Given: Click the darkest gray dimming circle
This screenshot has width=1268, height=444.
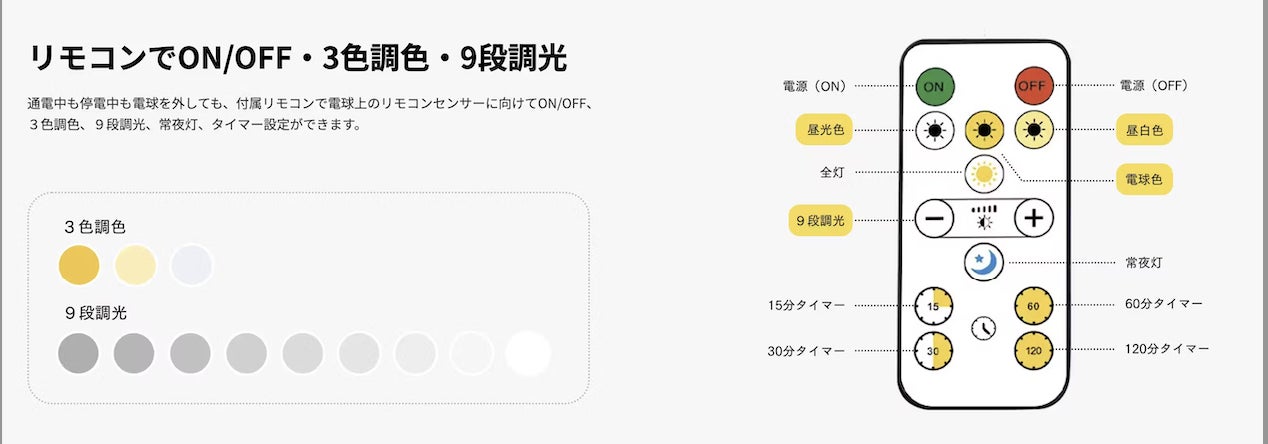Looking at the screenshot, I should point(79,353).
